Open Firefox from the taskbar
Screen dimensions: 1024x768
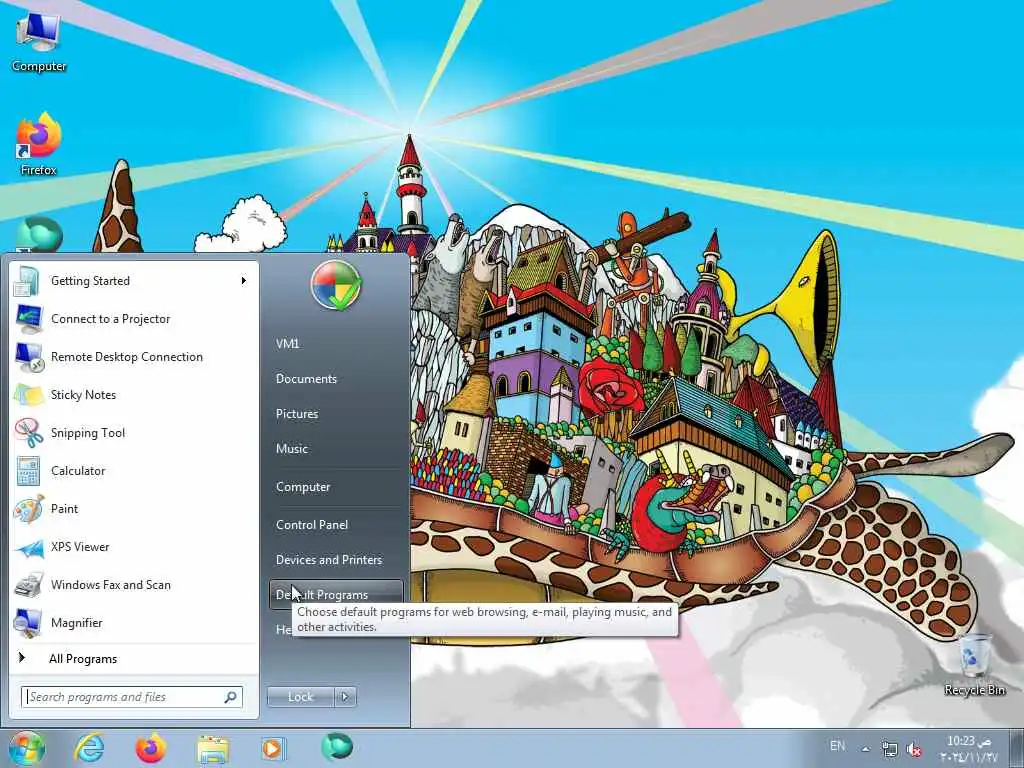(x=150, y=748)
